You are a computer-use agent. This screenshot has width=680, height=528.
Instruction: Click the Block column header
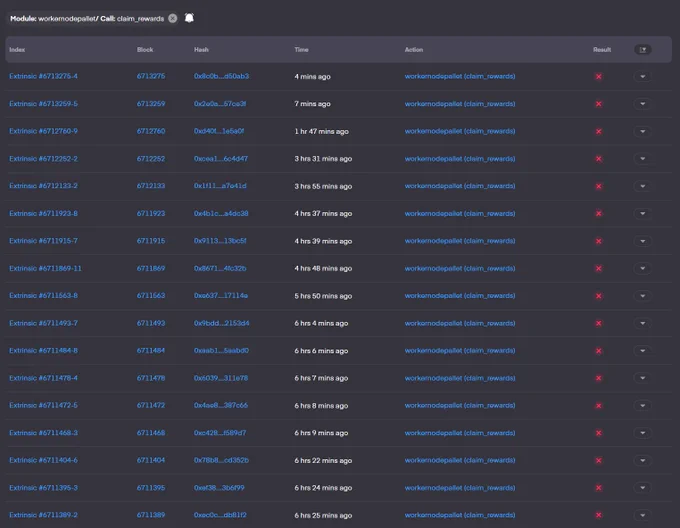(145, 50)
